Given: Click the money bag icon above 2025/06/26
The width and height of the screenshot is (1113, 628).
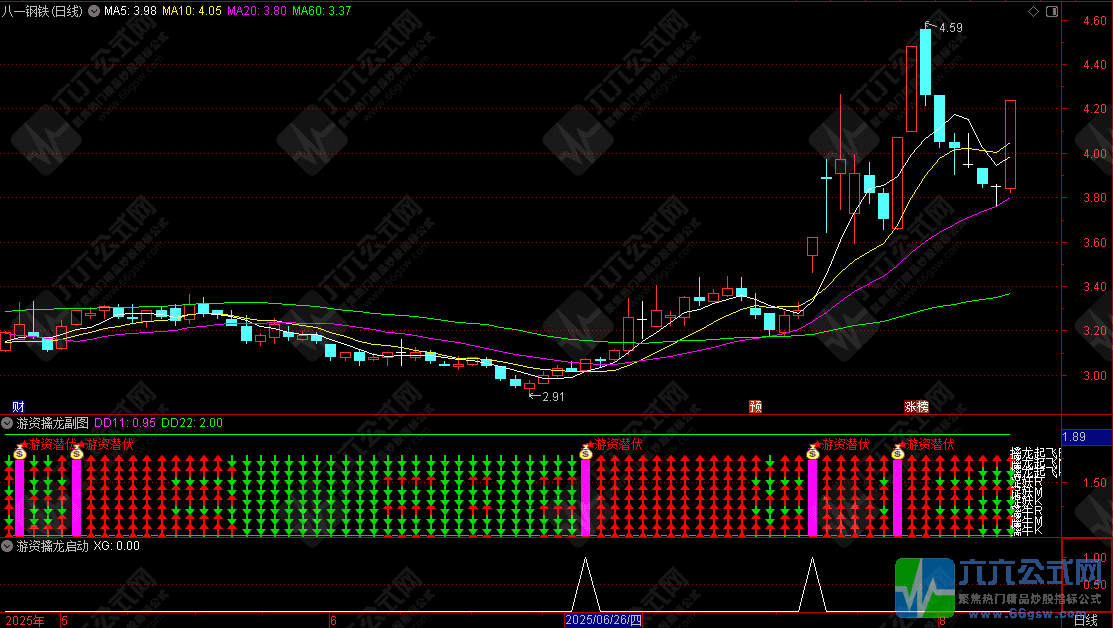Looking at the screenshot, I should pos(586,453).
